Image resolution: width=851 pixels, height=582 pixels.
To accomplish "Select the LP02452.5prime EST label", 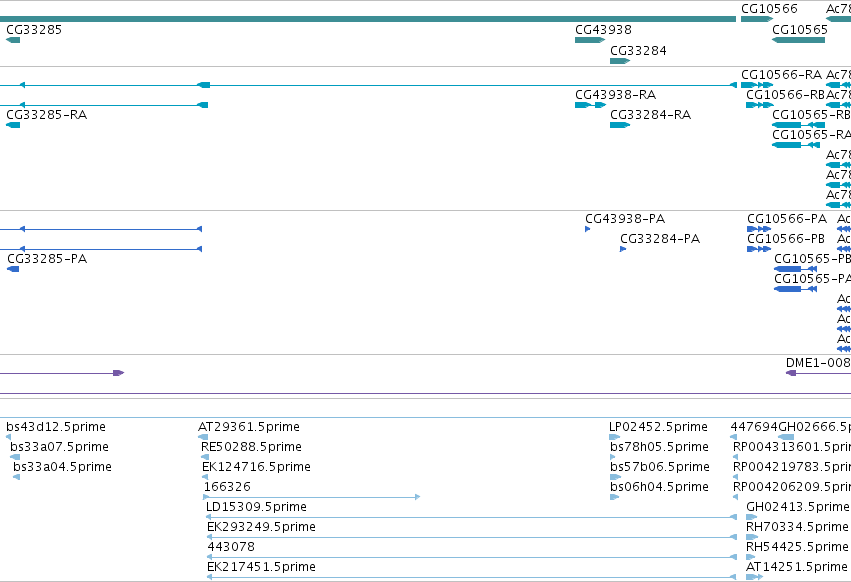I will click(658, 427).
